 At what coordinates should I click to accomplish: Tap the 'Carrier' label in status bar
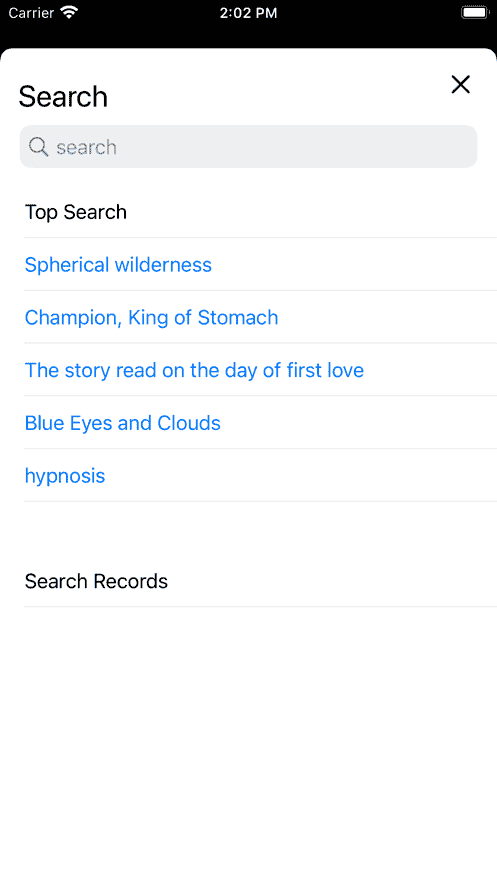(x=31, y=12)
